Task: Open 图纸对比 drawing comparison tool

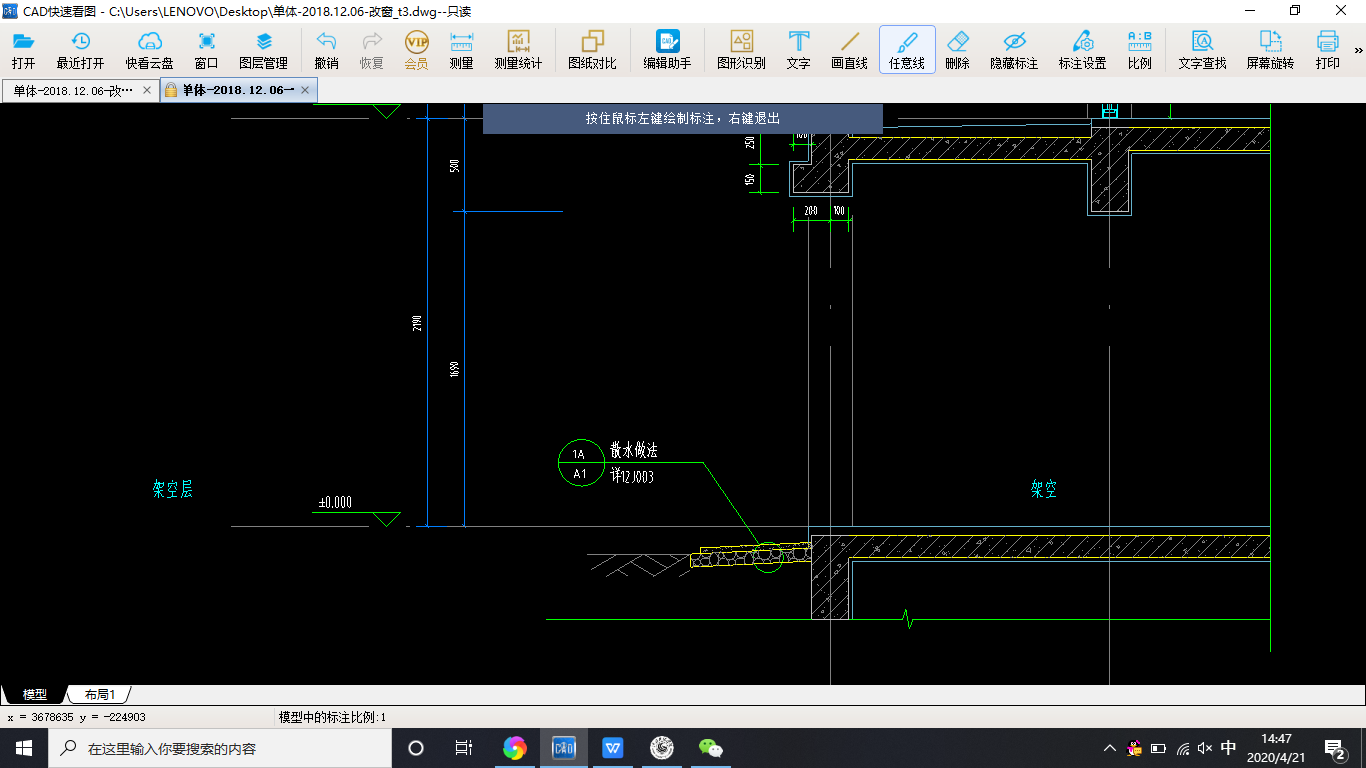Action: click(x=592, y=50)
